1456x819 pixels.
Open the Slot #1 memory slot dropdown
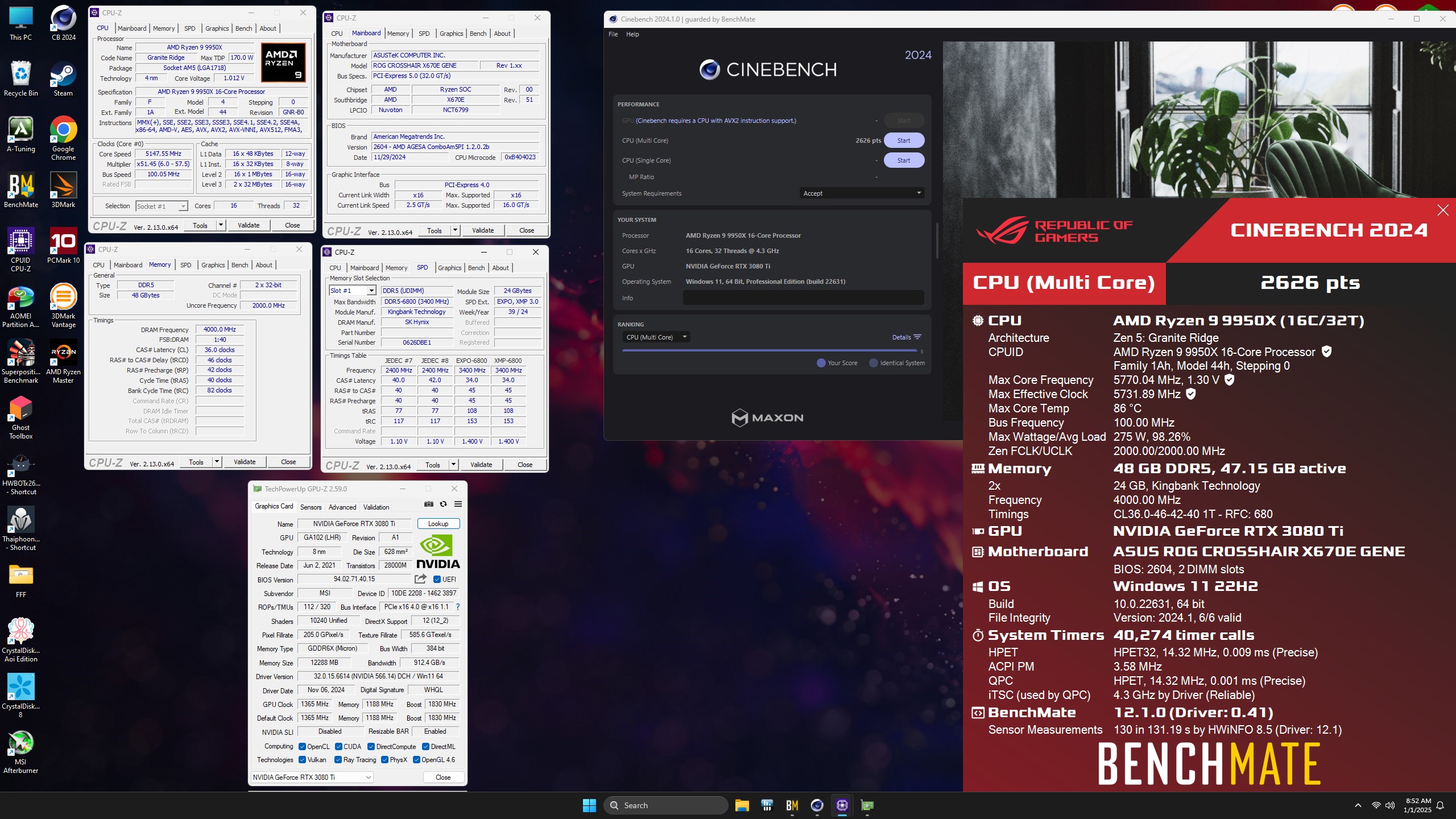[x=353, y=291]
